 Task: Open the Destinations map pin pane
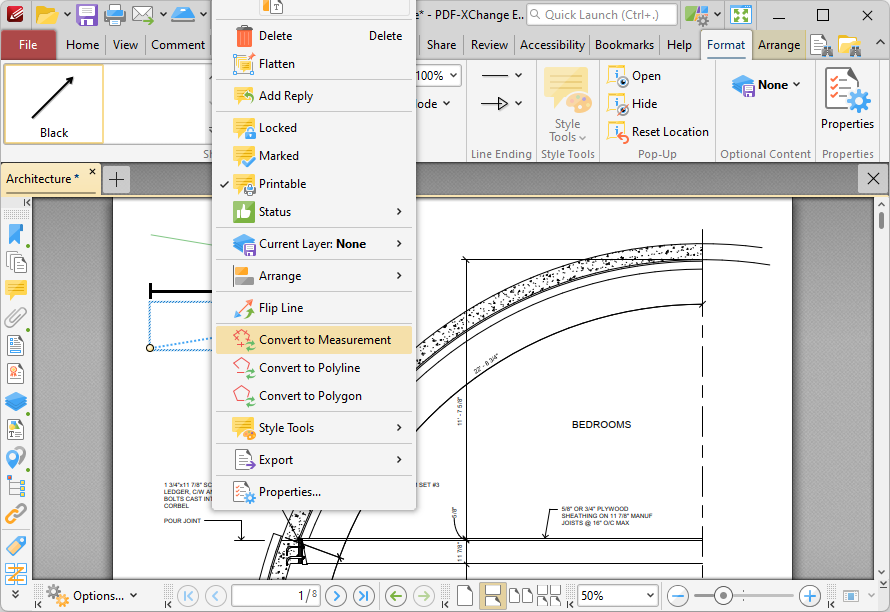15,458
